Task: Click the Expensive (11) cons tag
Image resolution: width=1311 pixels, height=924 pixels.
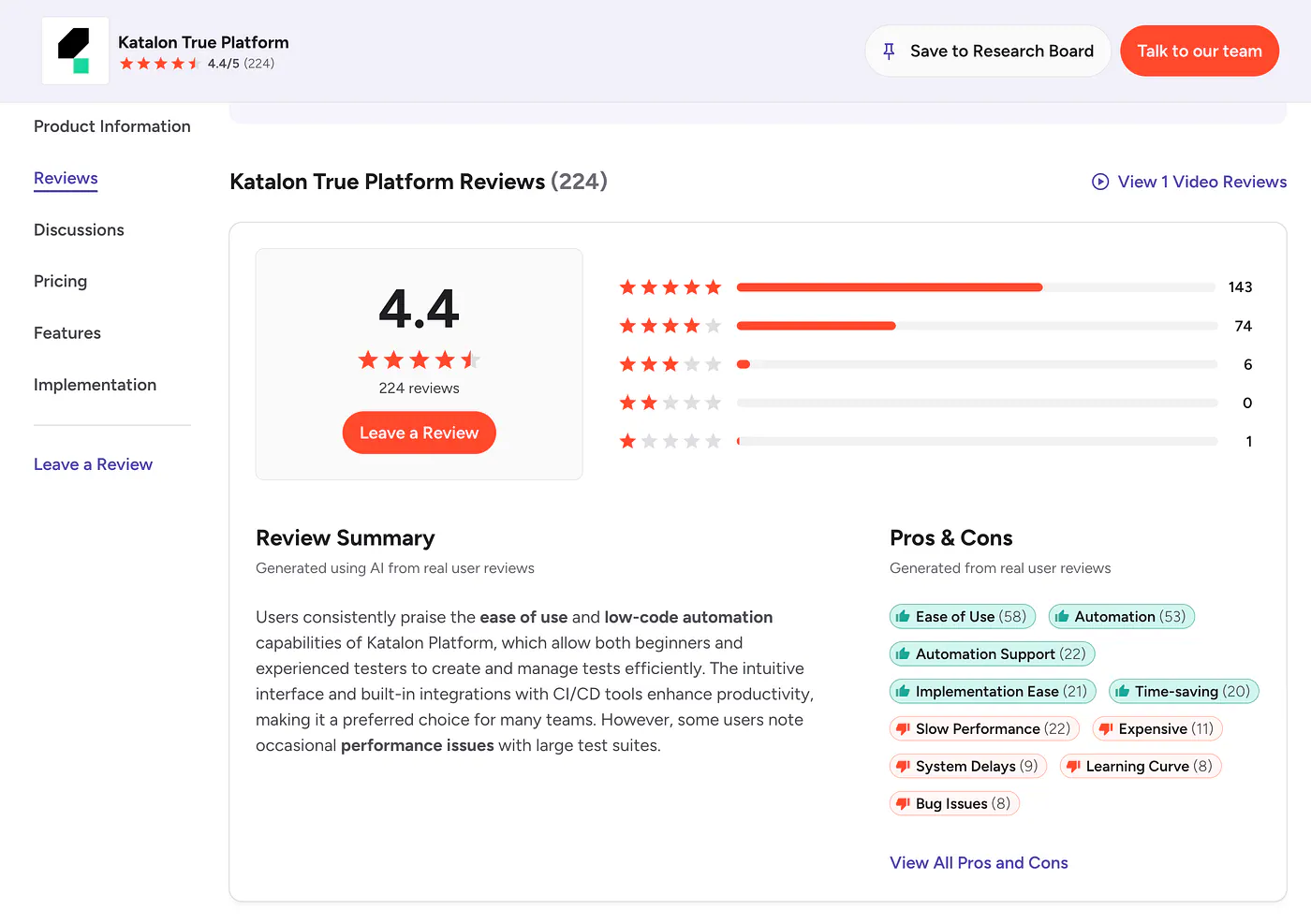Action: (x=1157, y=728)
